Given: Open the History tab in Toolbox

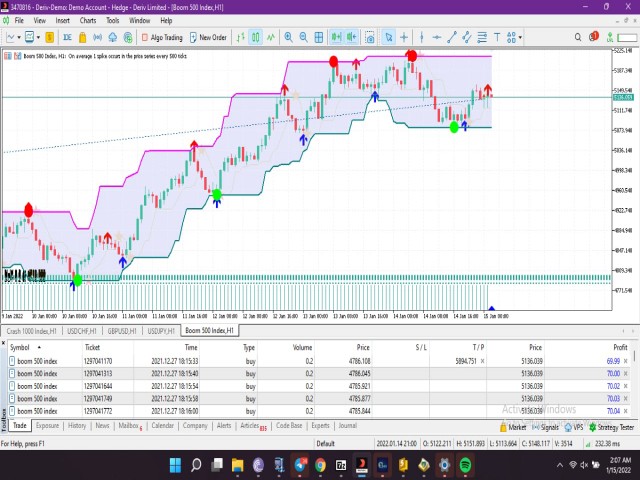Looking at the screenshot, I should (76, 426).
